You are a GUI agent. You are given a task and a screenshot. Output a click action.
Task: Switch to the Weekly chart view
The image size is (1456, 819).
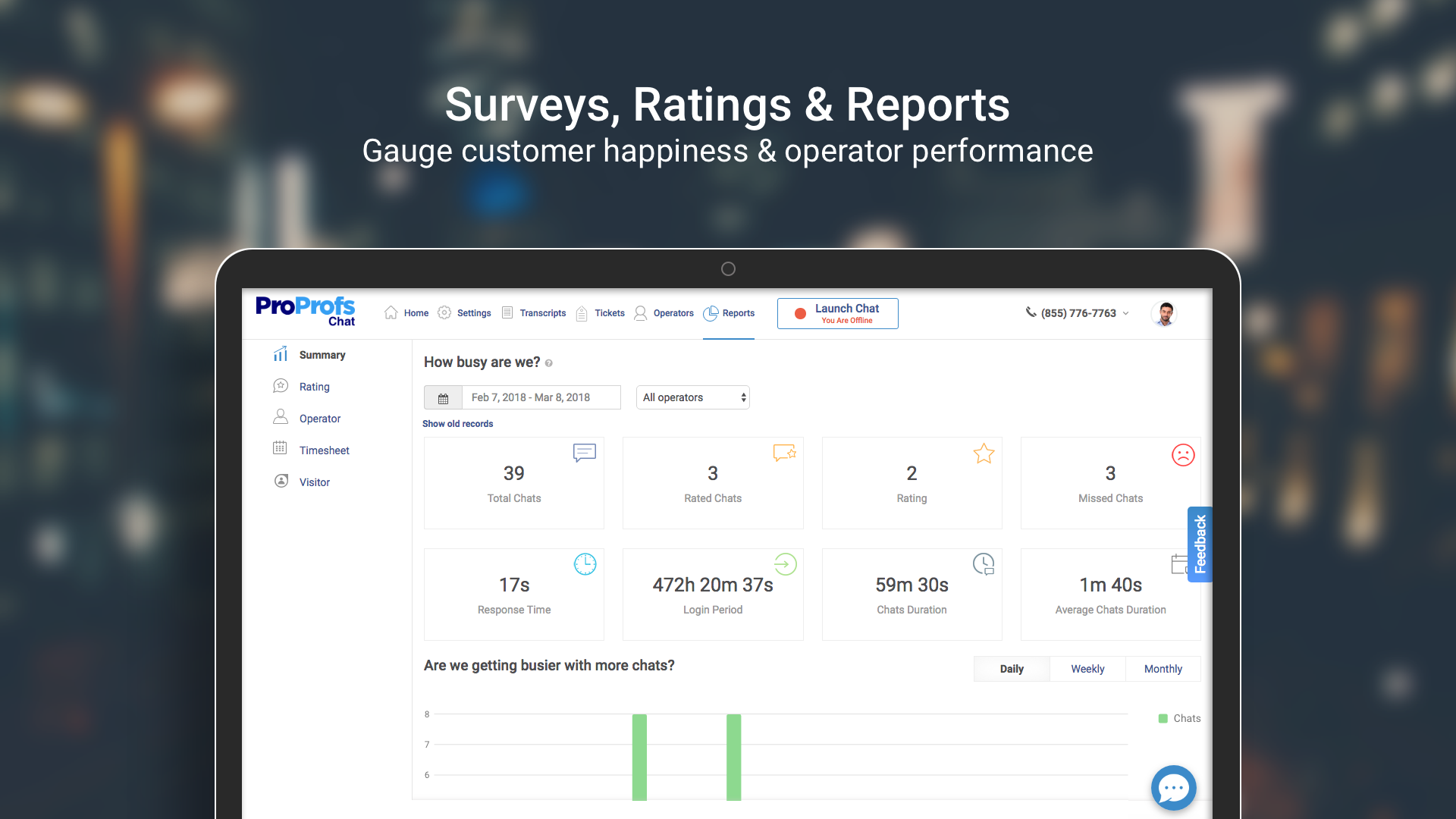point(1087,668)
